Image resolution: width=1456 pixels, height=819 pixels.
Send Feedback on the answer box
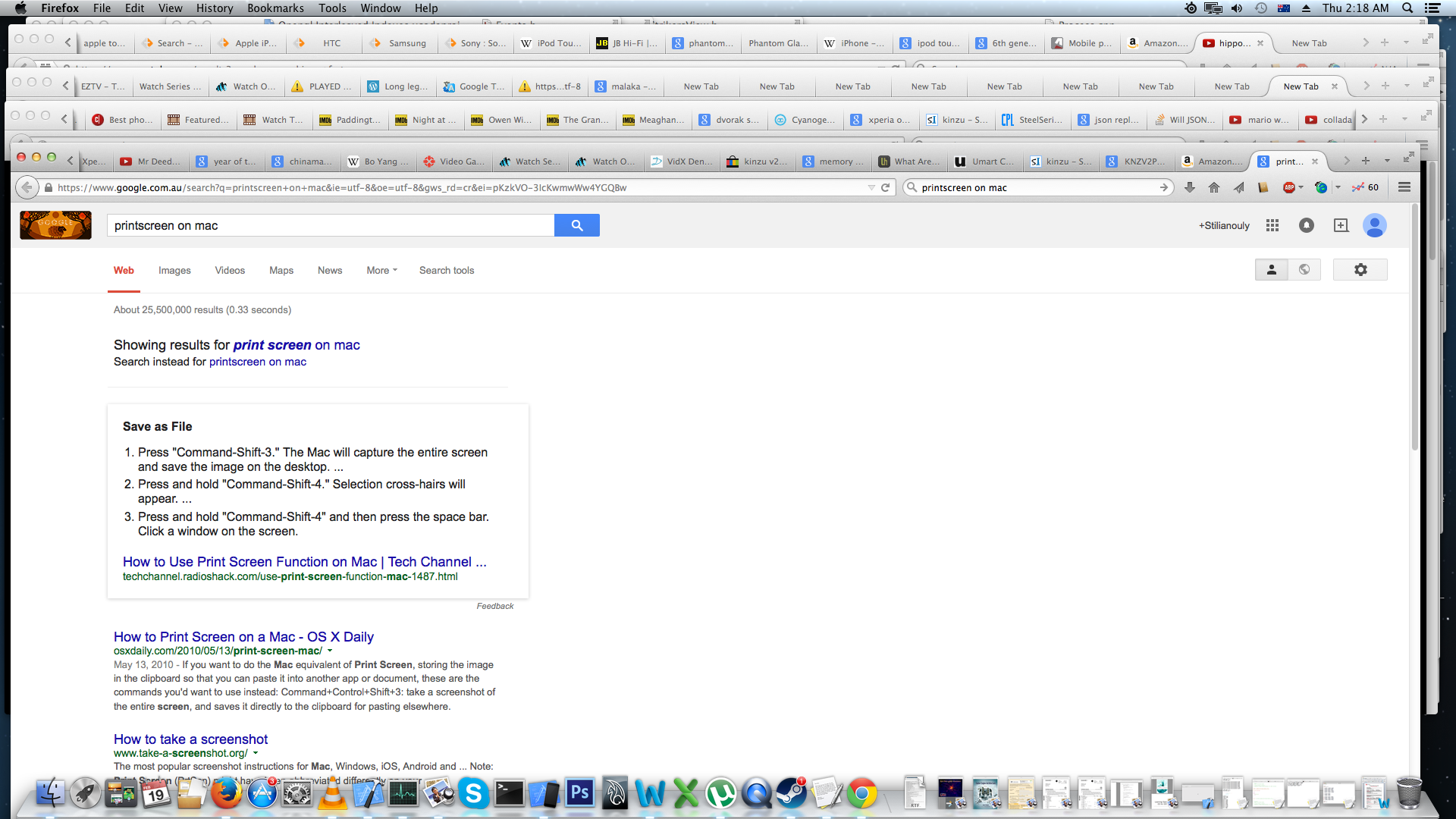coord(495,606)
